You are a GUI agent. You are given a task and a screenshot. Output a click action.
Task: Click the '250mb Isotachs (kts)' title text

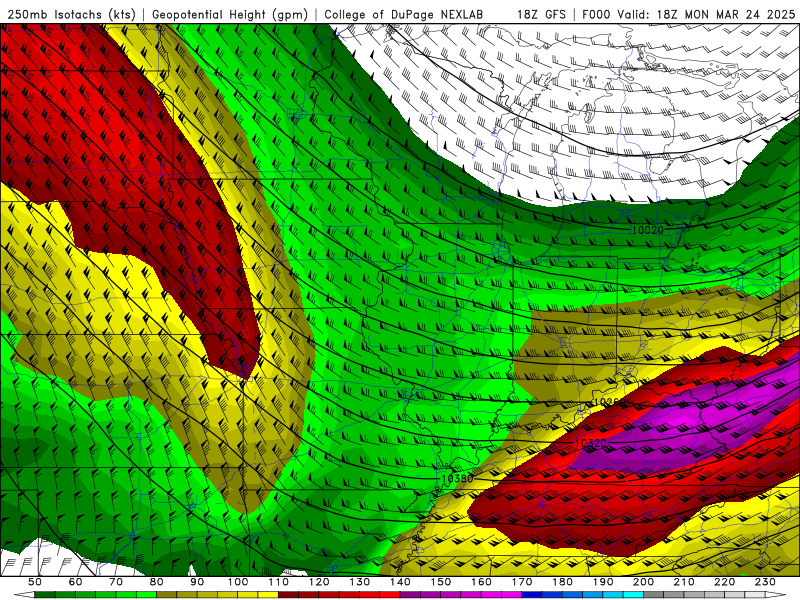click(71, 15)
